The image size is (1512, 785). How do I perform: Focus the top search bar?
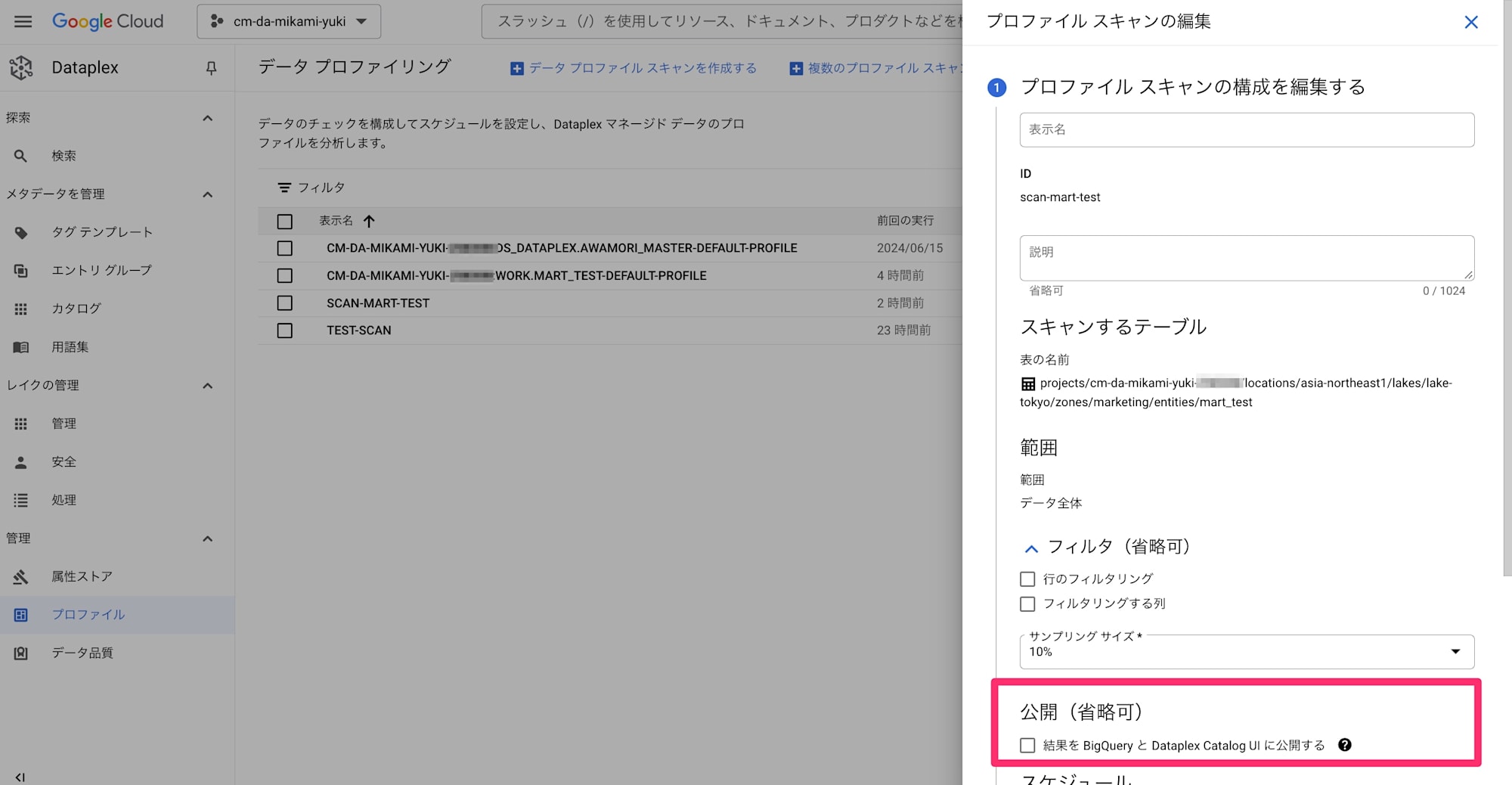[x=722, y=21]
